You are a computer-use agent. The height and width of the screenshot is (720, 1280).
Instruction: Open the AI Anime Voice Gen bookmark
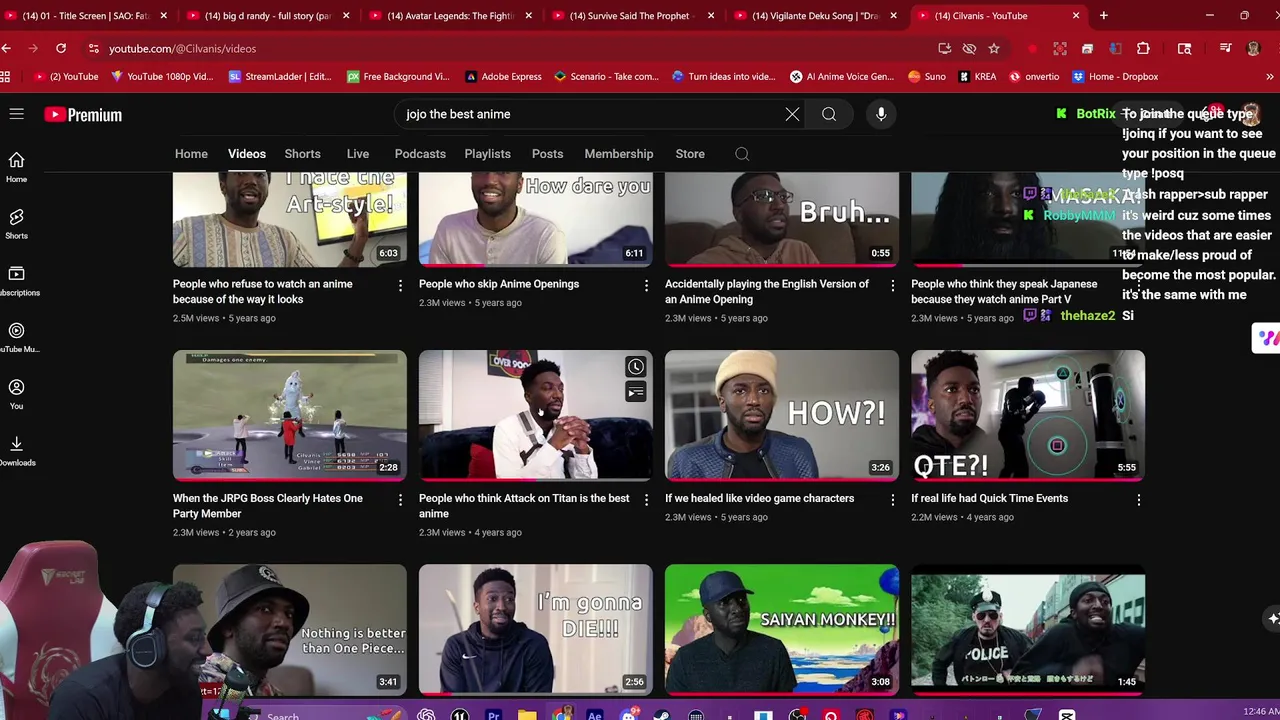[x=841, y=76]
